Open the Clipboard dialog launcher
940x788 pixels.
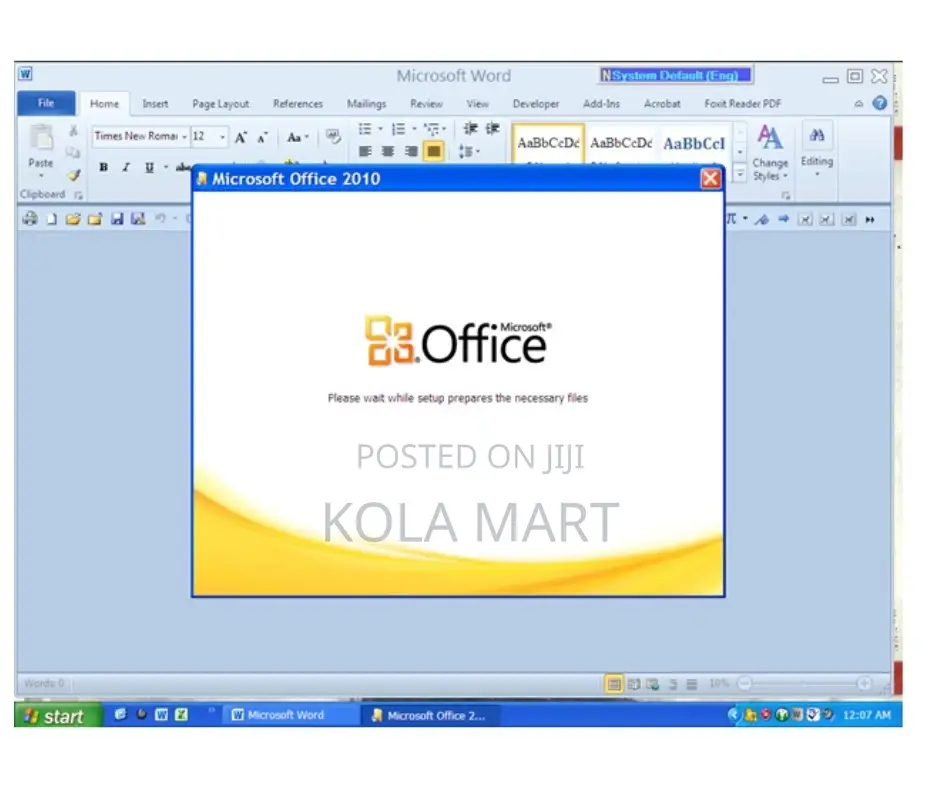click(79, 195)
